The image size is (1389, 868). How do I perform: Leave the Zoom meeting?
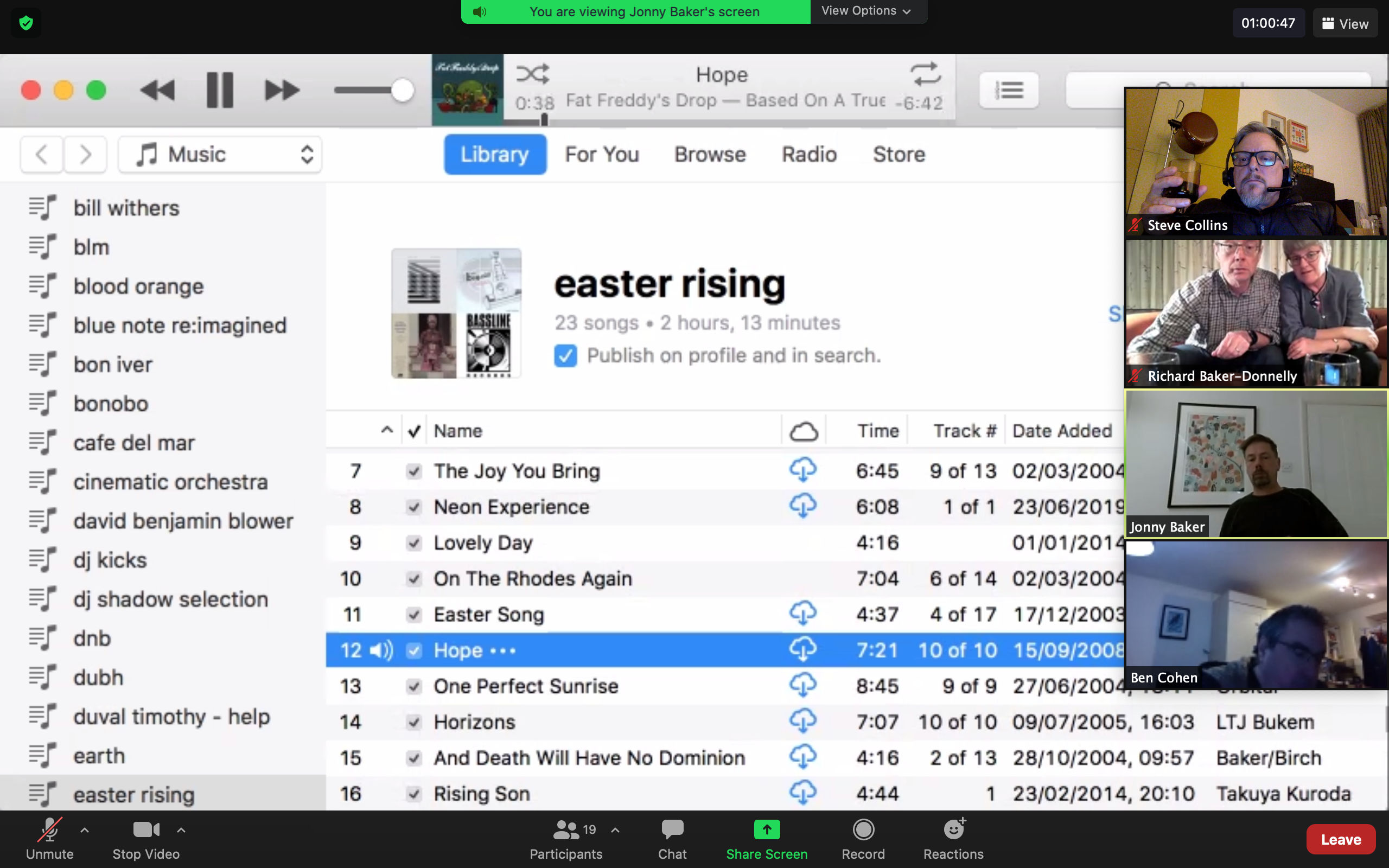click(x=1341, y=839)
